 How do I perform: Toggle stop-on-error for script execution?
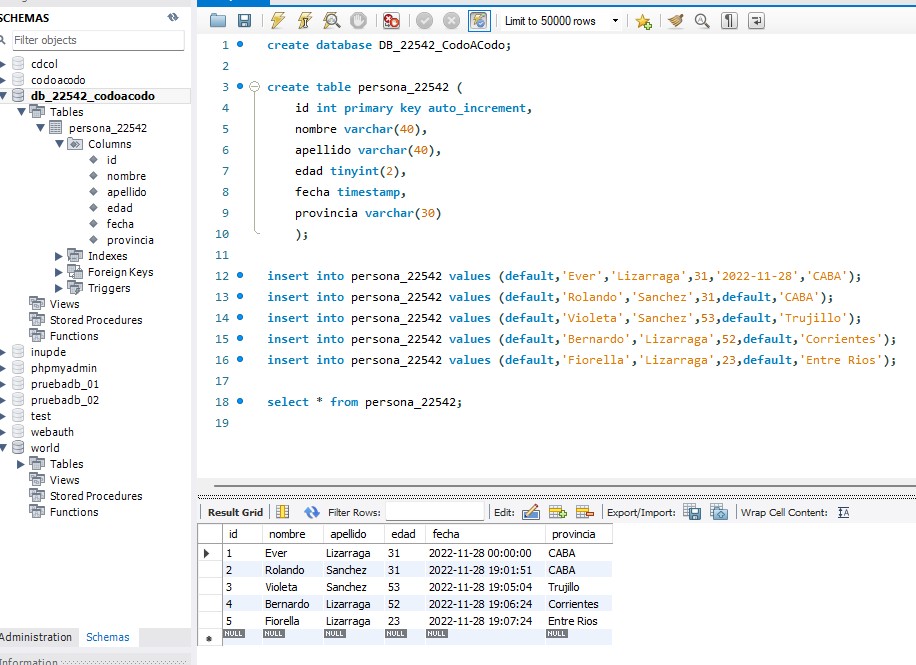(x=391, y=21)
